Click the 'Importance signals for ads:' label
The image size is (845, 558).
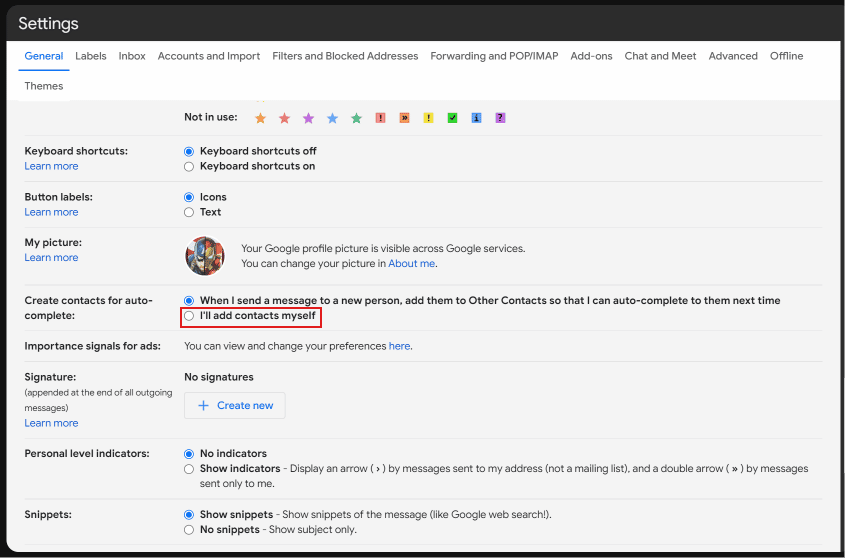coord(93,346)
